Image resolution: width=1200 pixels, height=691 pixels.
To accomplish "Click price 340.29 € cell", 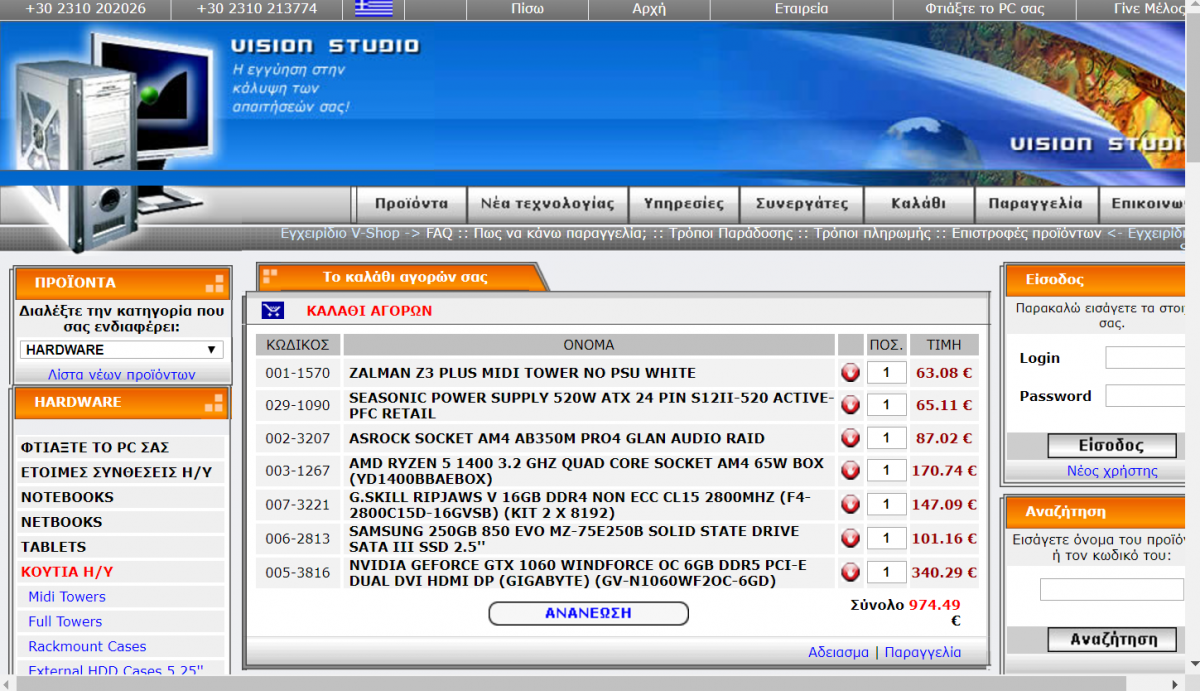I will [x=944, y=572].
